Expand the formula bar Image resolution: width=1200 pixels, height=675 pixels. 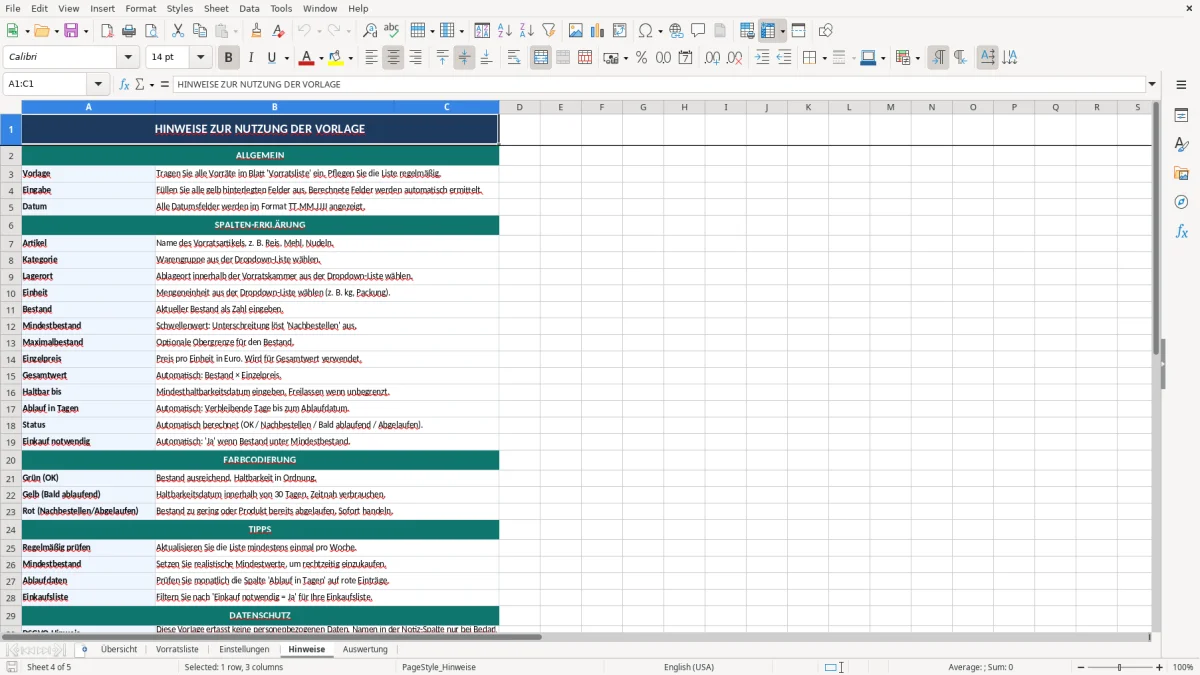pos(1152,84)
